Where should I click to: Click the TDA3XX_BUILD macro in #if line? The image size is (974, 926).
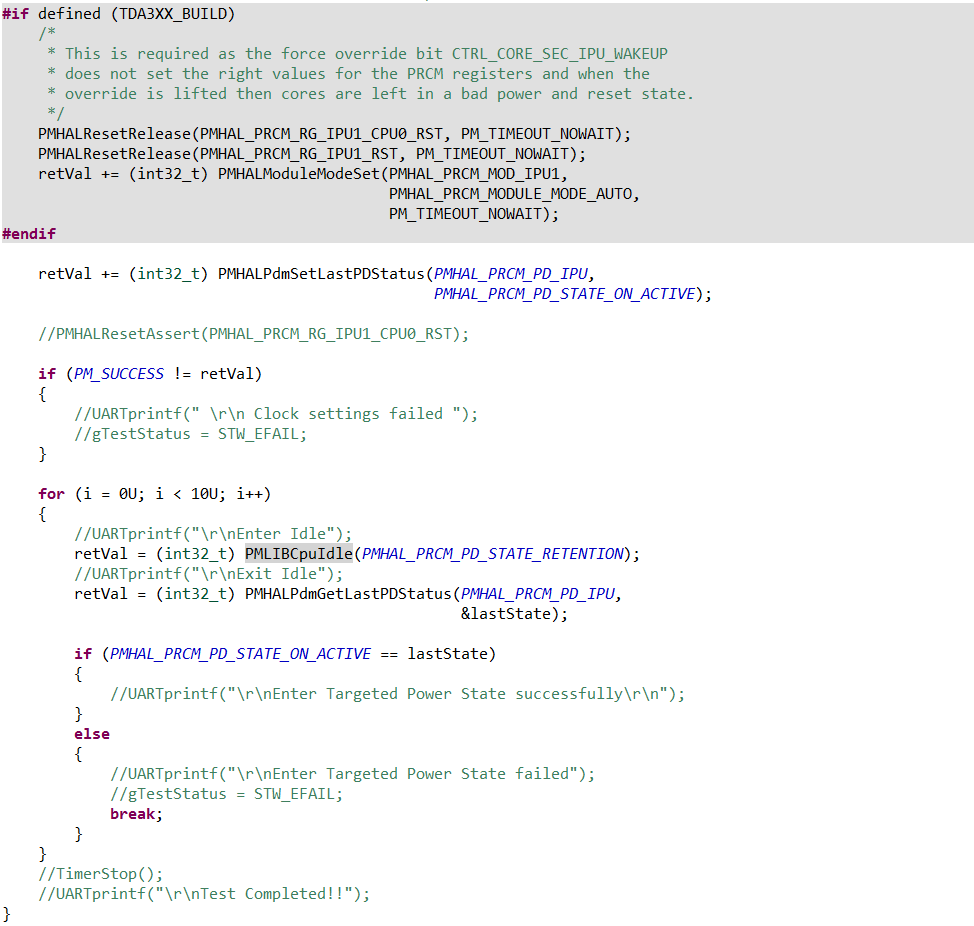tap(173, 14)
